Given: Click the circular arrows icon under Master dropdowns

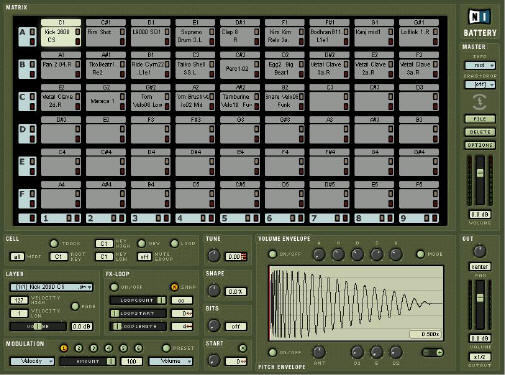Looking at the screenshot, I should 480,102.
